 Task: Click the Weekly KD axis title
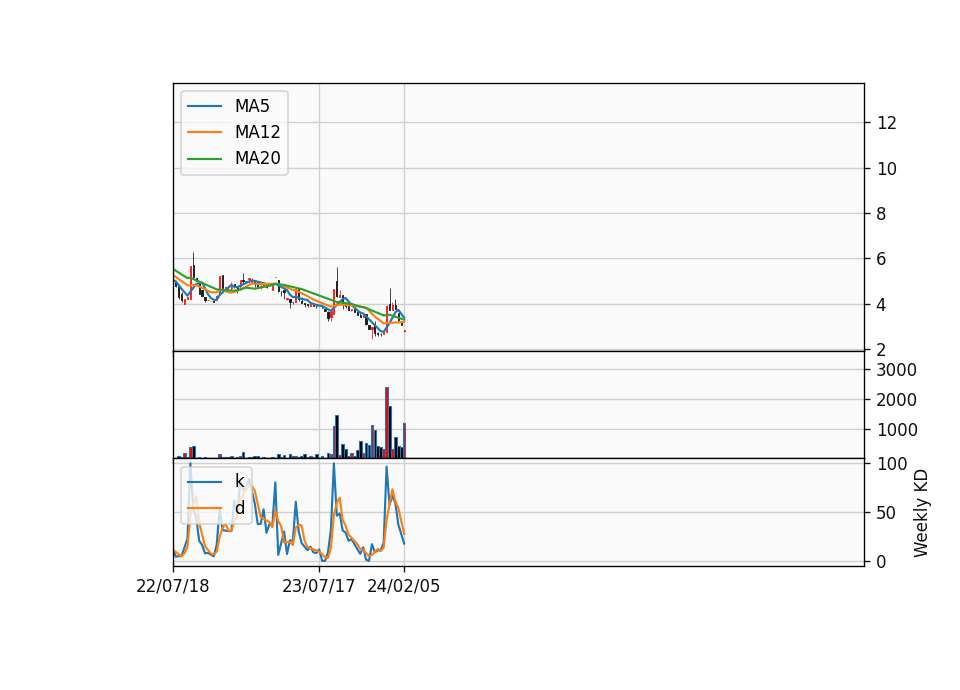pos(921,513)
